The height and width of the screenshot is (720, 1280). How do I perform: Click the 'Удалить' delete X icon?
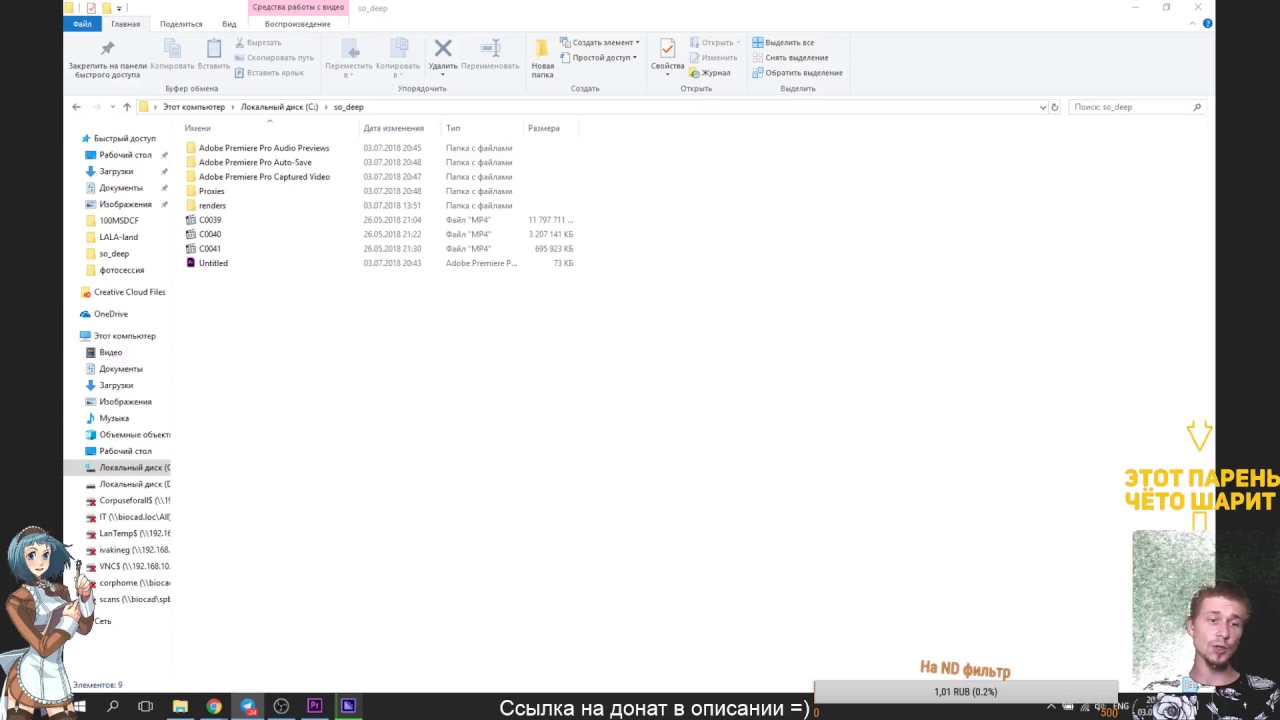click(443, 48)
